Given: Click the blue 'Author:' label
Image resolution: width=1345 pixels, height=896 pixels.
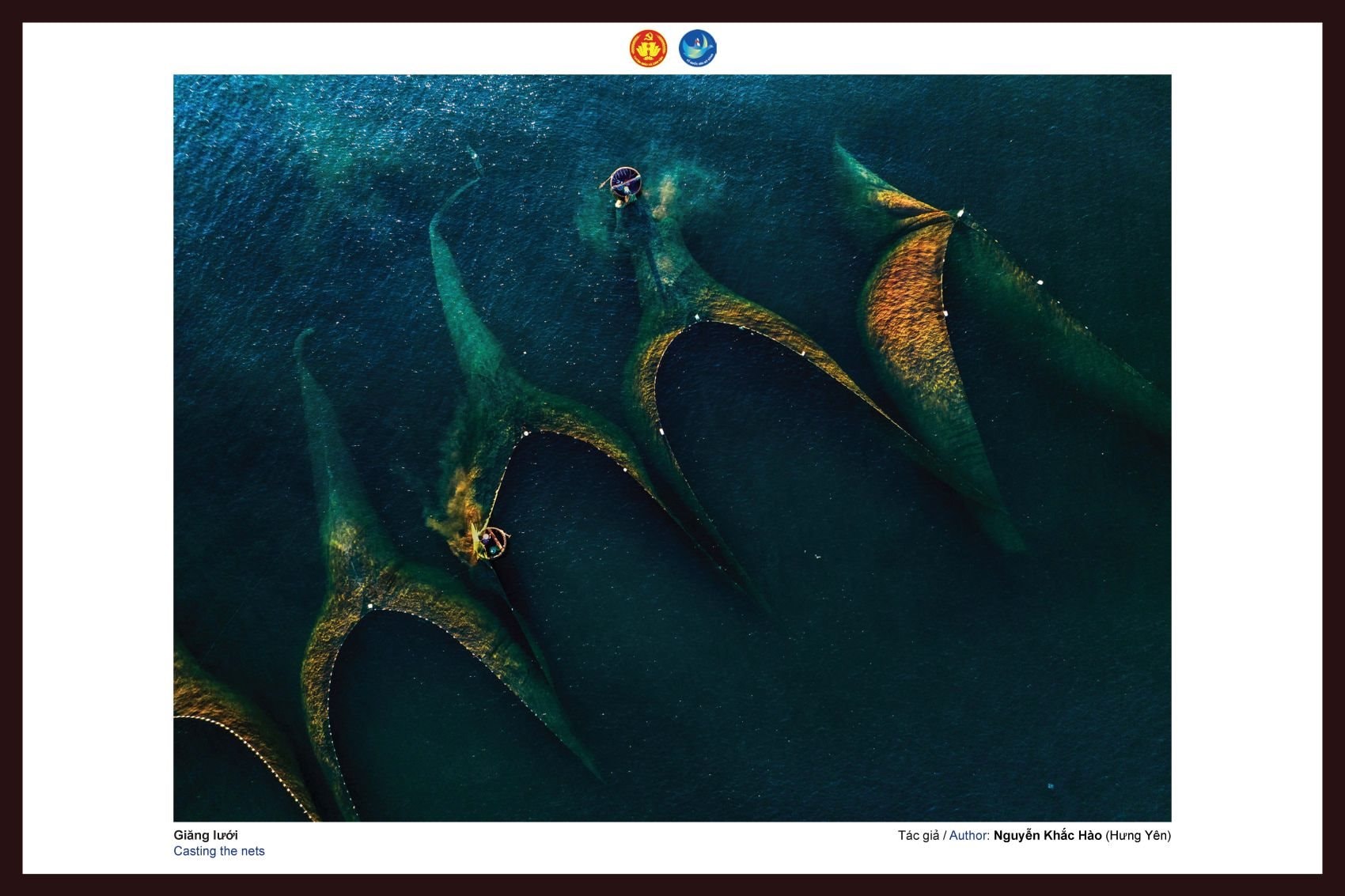Looking at the screenshot, I should [969, 836].
